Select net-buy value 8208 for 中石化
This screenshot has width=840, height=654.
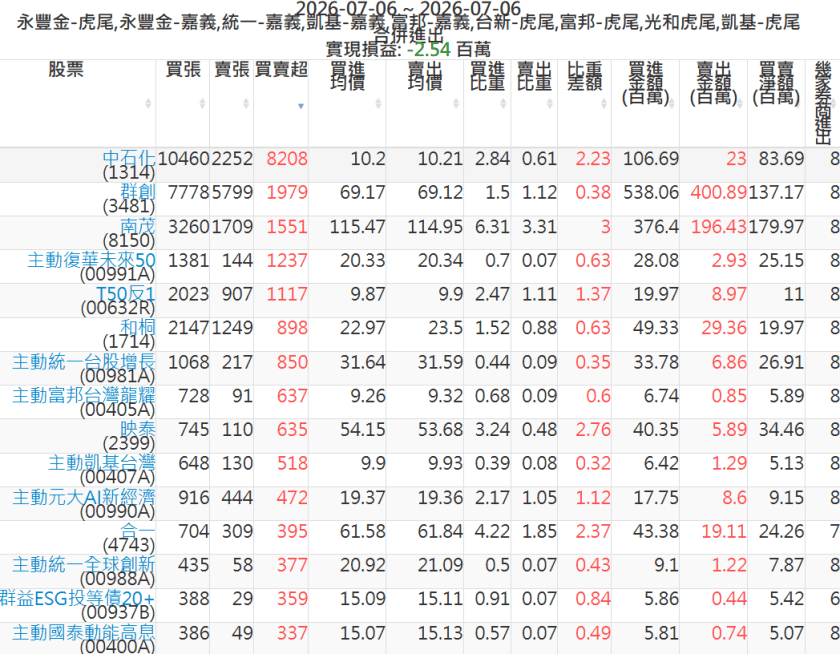pyautogui.click(x=287, y=159)
